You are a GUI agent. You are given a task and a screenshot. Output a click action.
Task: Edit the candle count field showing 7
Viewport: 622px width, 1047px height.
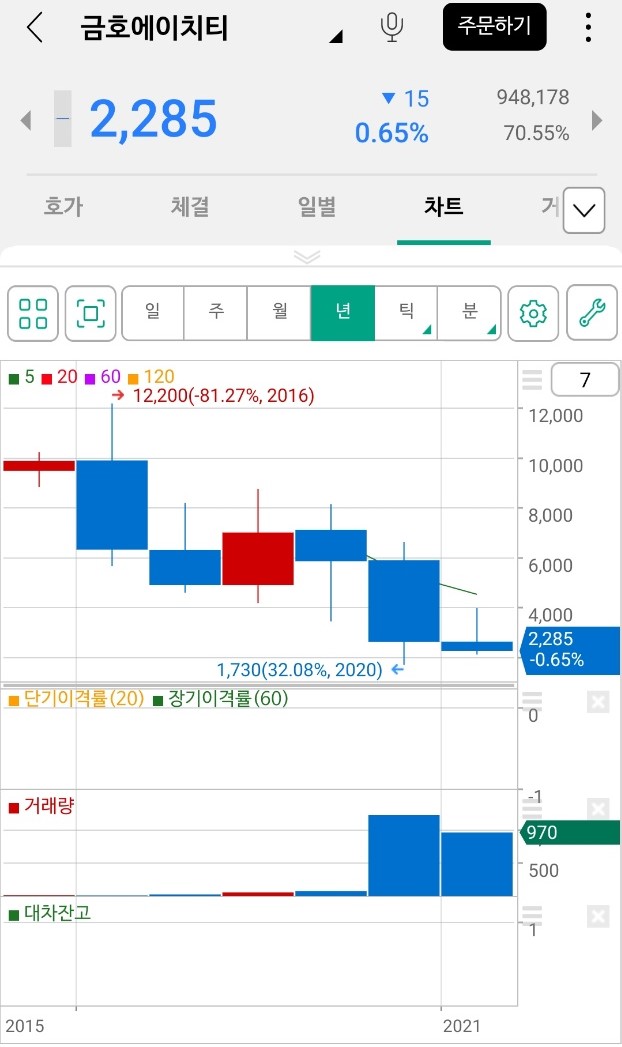coord(585,380)
